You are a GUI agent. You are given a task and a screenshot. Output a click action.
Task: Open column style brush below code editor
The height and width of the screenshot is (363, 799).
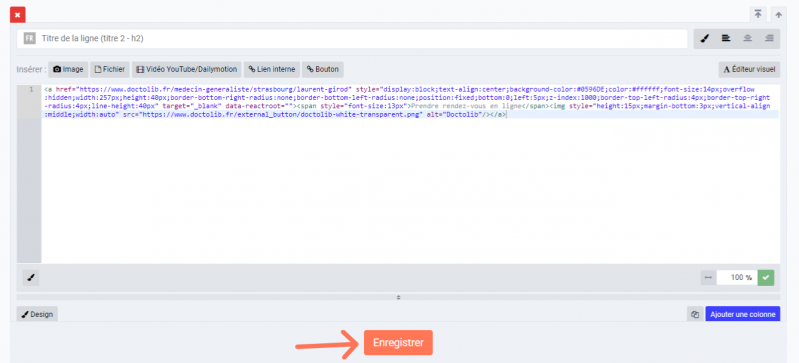(x=31, y=278)
